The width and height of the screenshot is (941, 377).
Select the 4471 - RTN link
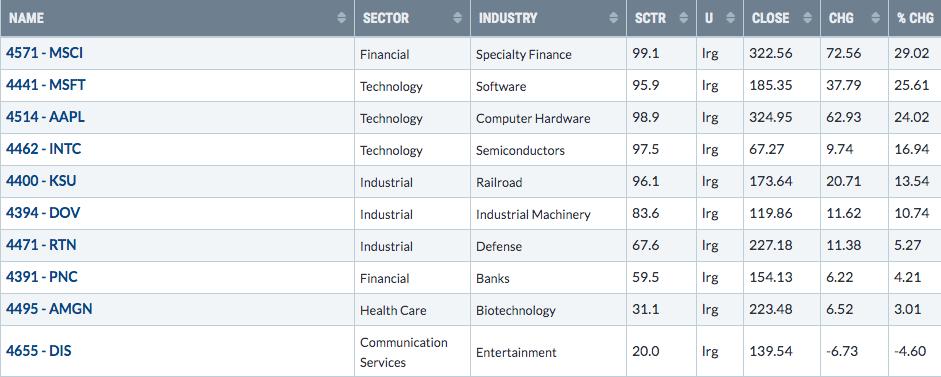(x=41, y=245)
